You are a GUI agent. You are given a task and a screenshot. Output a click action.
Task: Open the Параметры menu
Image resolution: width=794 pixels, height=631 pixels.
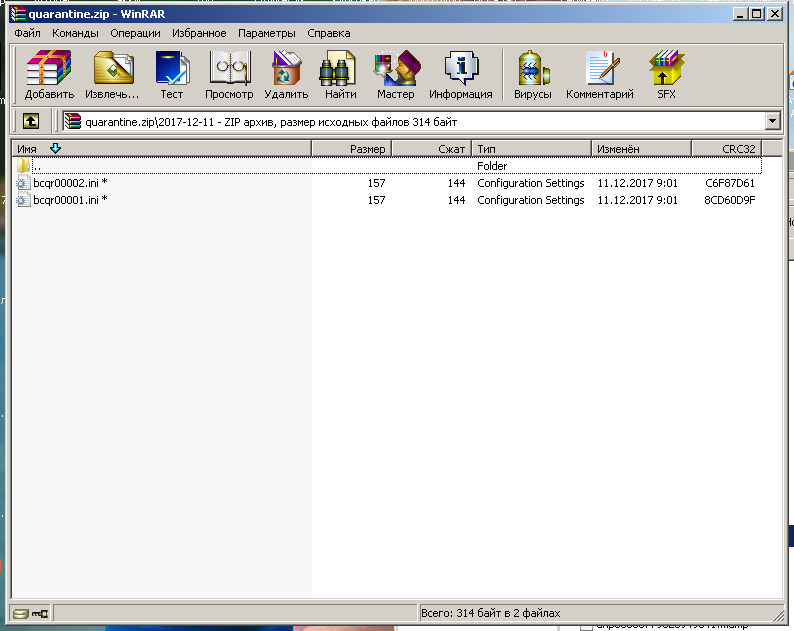tap(267, 33)
